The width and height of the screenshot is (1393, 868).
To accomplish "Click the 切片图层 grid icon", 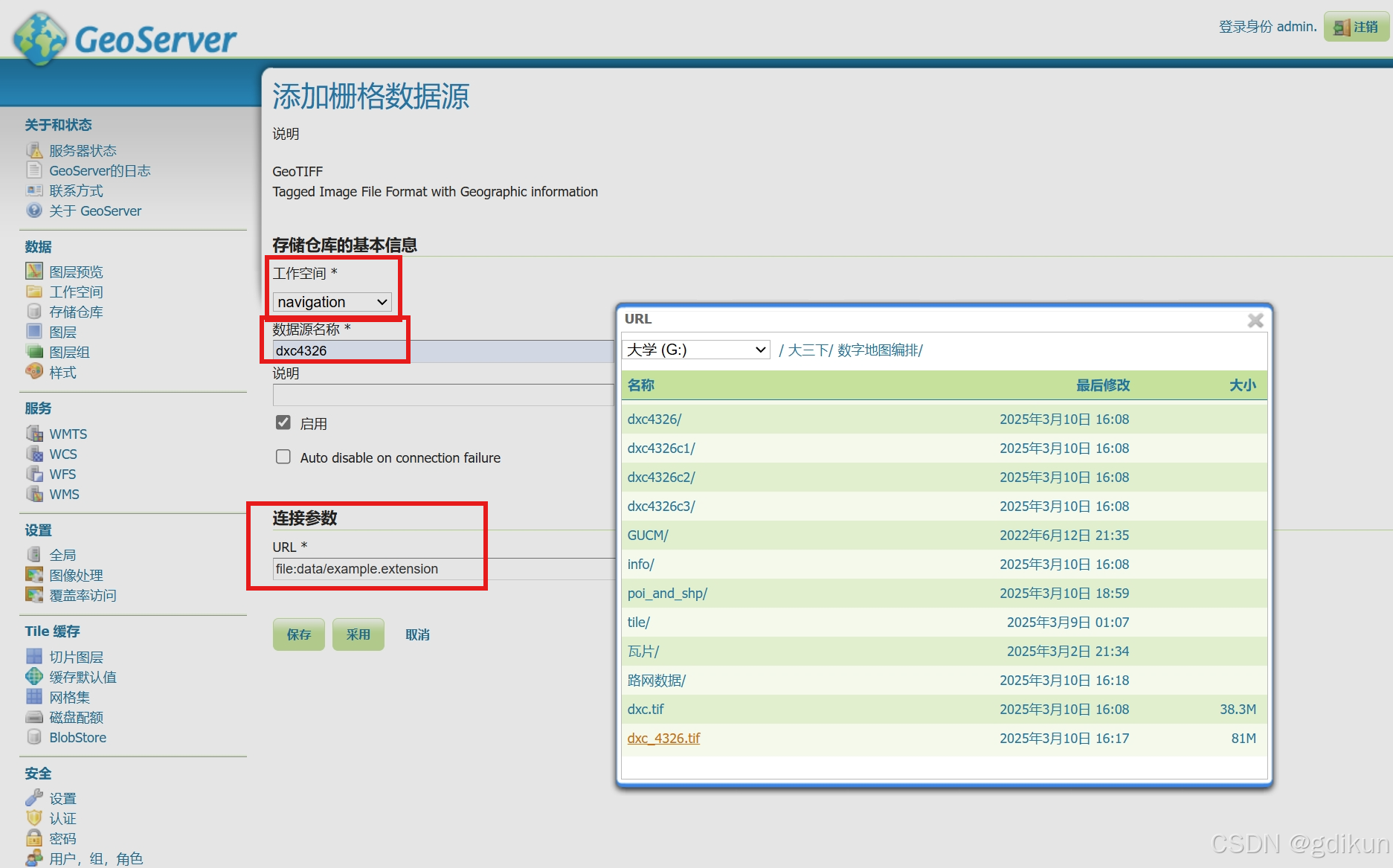I will (34, 657).
